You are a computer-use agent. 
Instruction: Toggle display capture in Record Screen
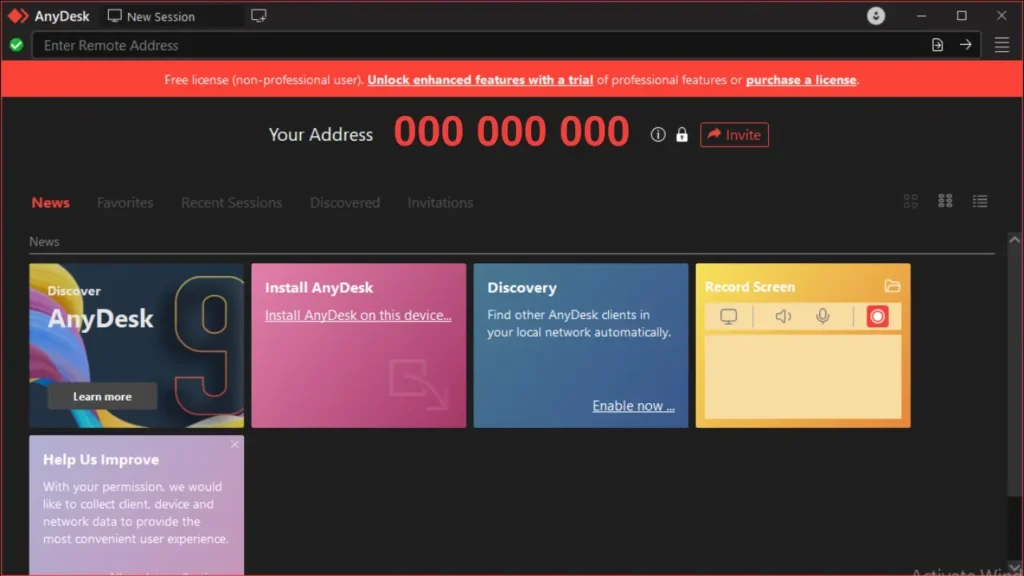click(x=728, y=316)
